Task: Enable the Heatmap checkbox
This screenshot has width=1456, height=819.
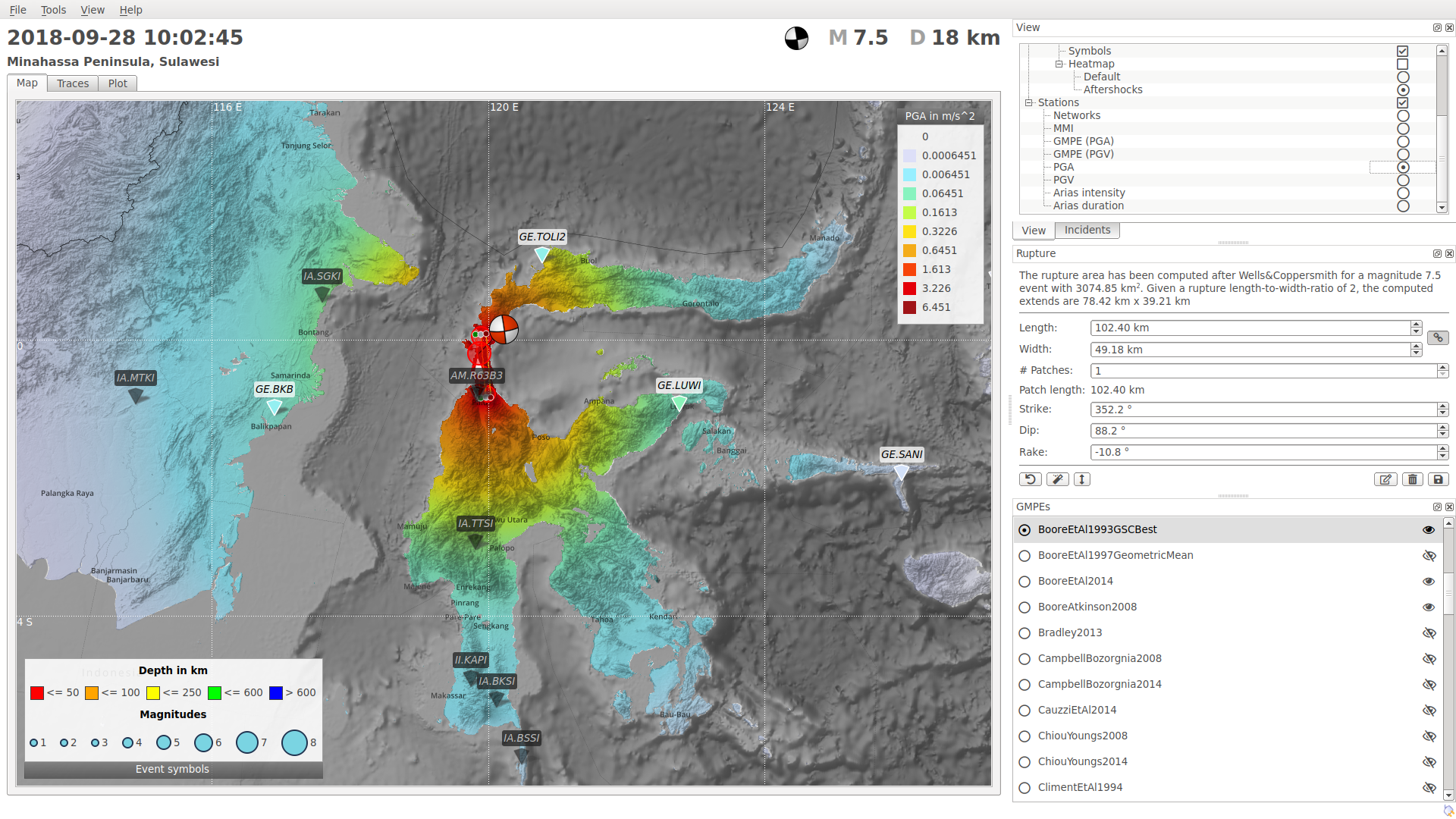Action: click(x=1403, y=64)
